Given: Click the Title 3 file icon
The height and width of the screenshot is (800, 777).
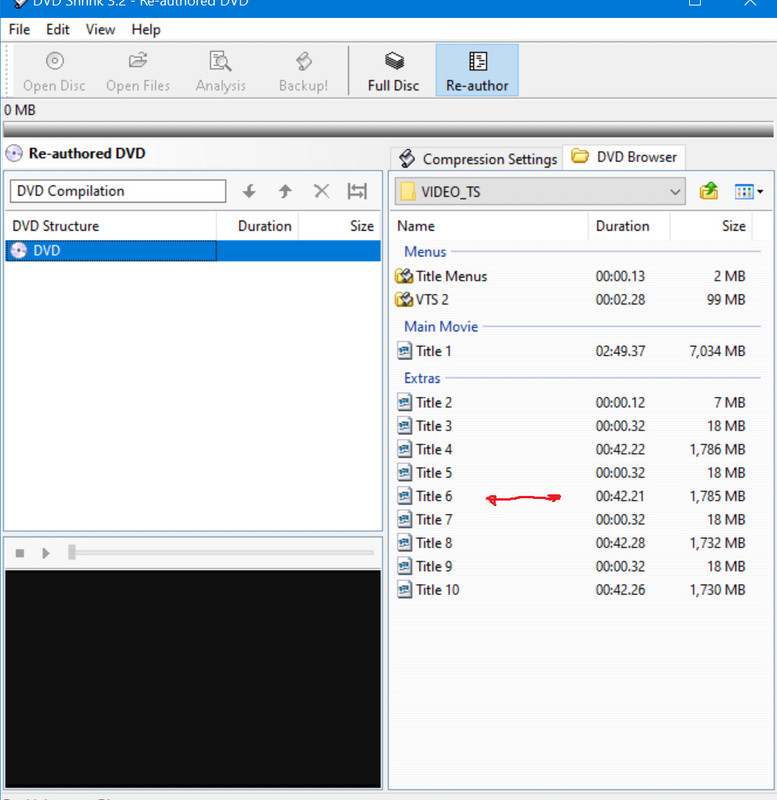Looking at the screenshot, I should [405, 426].
